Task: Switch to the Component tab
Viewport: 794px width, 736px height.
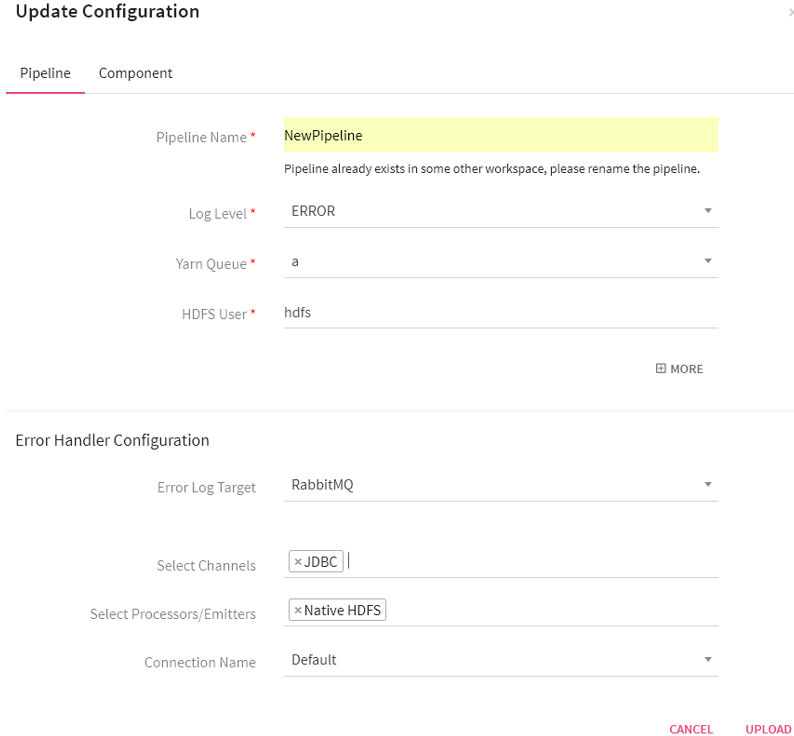Action: [135, 73]
